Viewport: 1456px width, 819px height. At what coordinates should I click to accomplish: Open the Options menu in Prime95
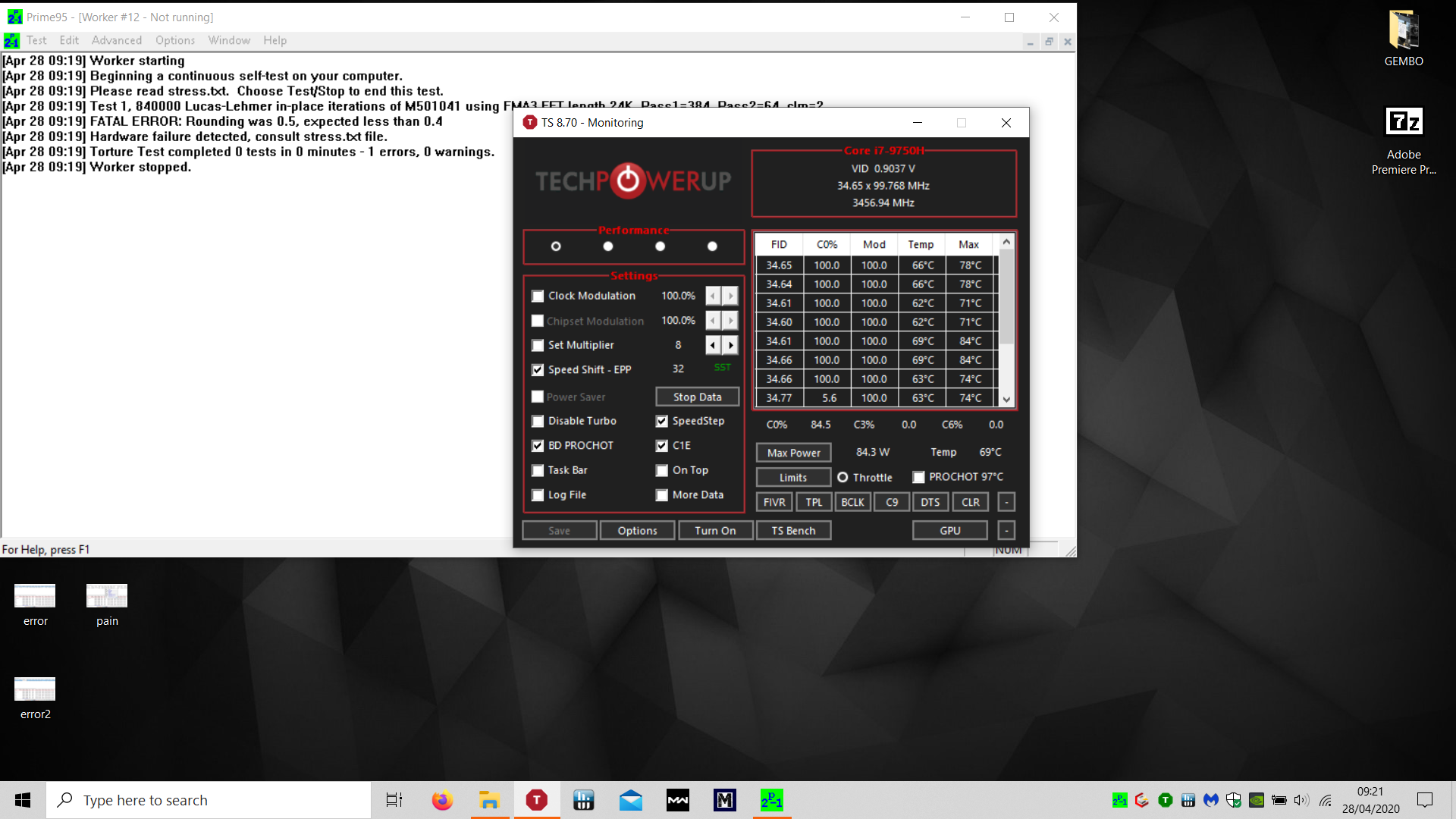pos(175,40)
